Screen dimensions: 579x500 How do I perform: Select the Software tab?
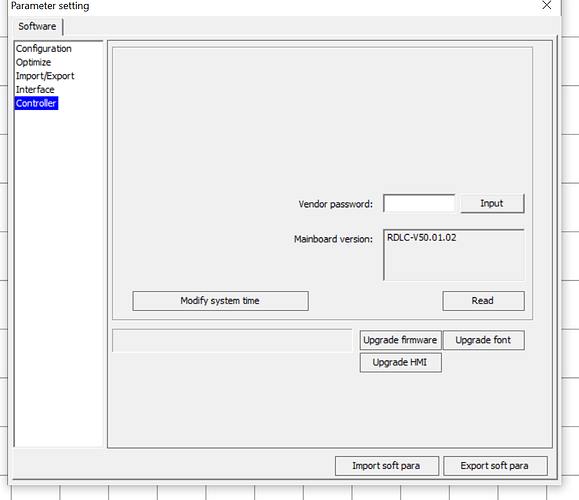pyautogui.click(x=37, y=27)
